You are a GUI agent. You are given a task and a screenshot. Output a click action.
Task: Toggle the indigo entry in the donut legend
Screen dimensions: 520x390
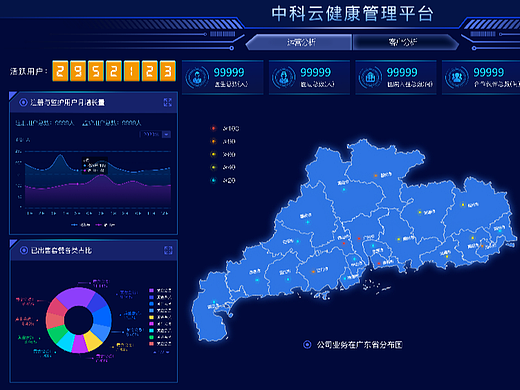160,297
